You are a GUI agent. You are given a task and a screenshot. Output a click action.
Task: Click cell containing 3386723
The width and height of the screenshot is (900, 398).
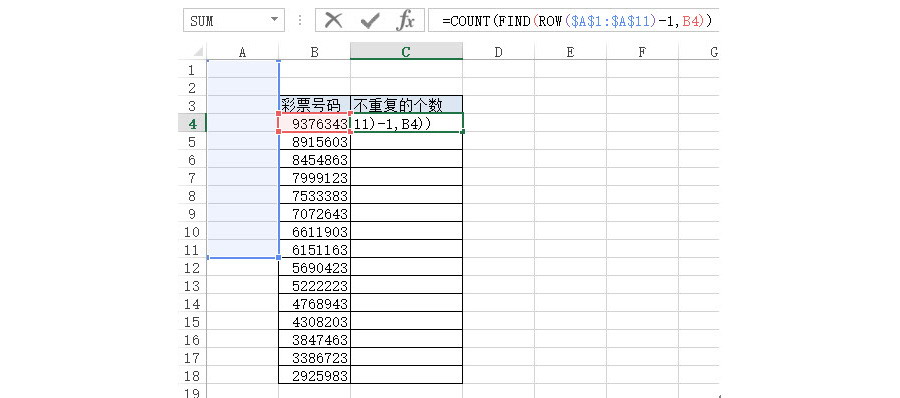[x=315, y=357]
